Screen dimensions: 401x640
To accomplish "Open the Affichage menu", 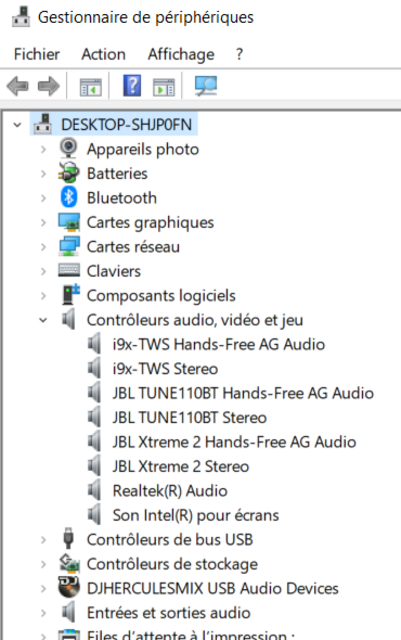I will (x=181, y=54).
